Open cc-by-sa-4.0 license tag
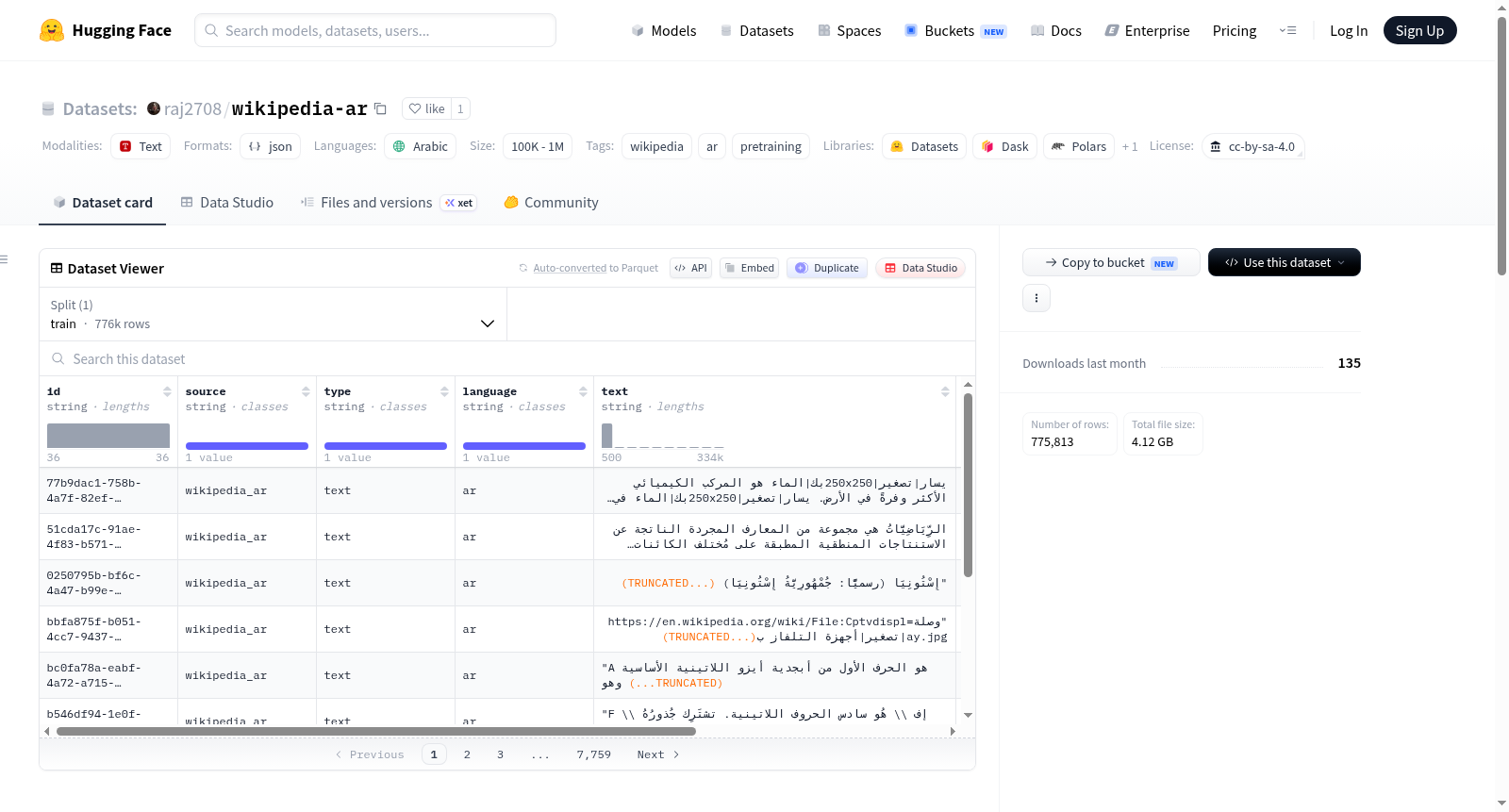 point(1253,146)
